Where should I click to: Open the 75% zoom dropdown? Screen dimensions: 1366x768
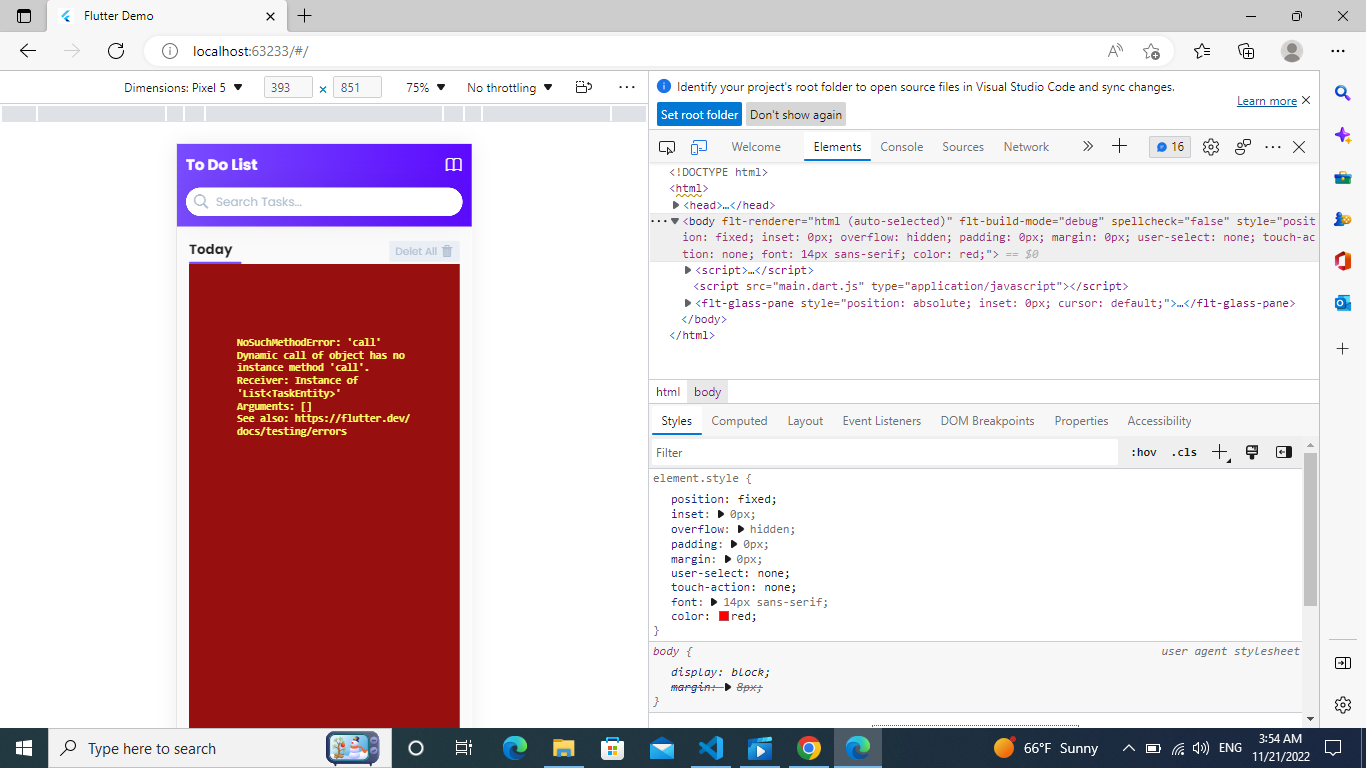tap(426, 87)
